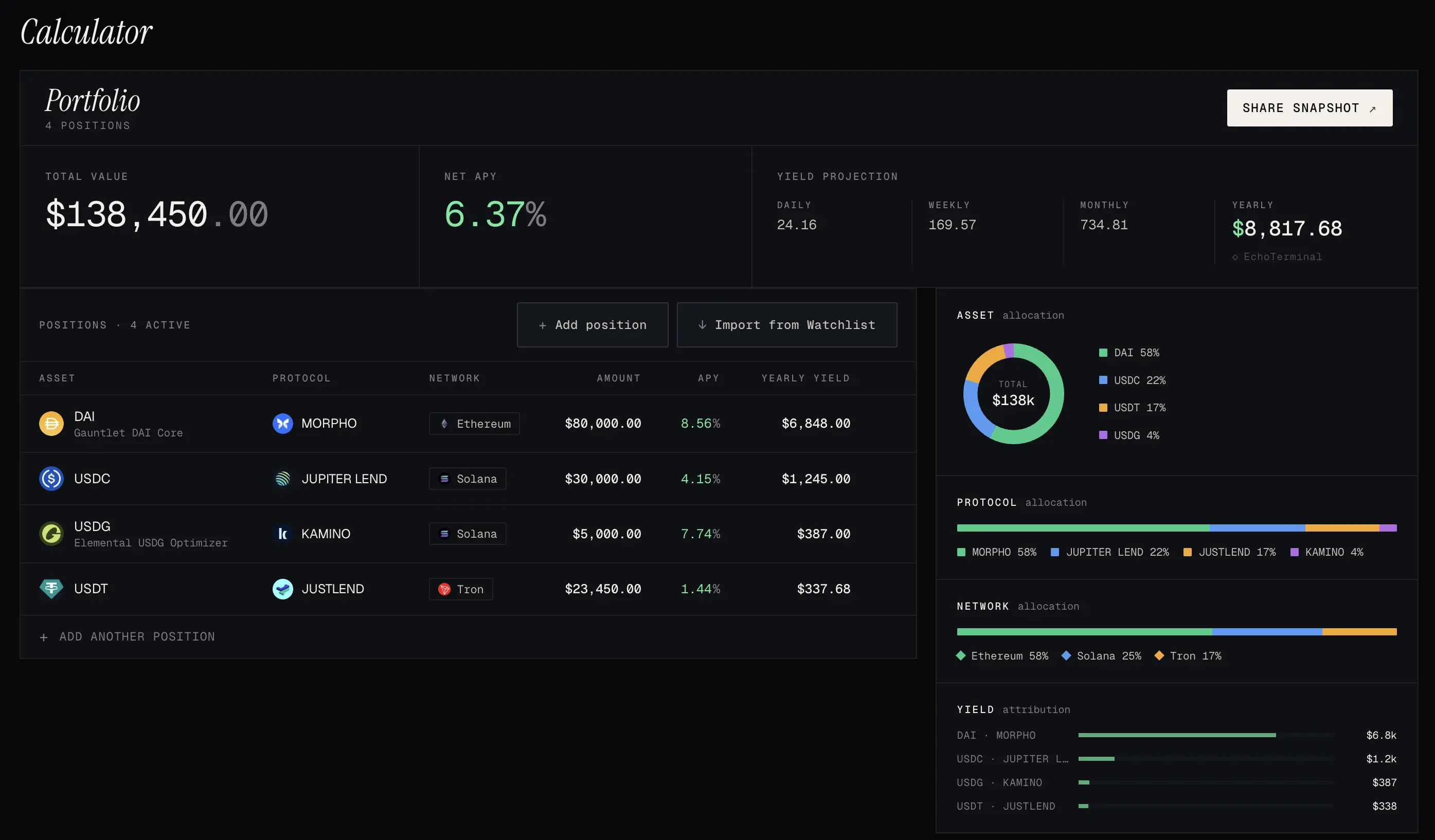This screenshot has width=1435, height=840.
Task: Click the Yearly Yield column header
Action: pyautogui.click(x=806, y=378)
